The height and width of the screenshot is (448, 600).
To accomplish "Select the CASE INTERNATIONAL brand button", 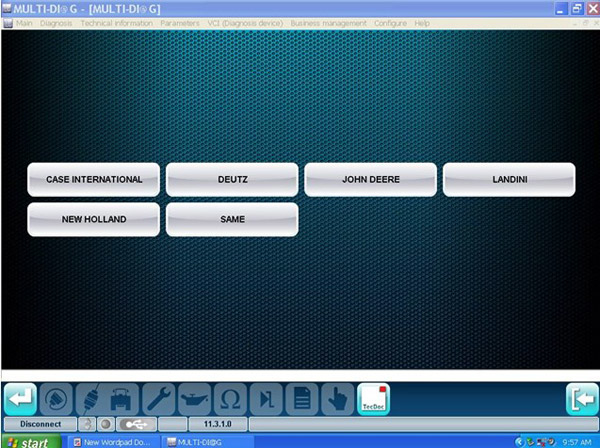I will [x=94, y=180].
